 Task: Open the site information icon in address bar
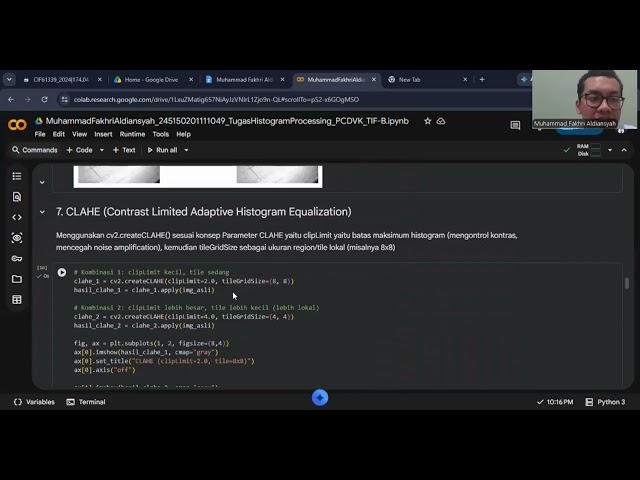tap(64, 100)
